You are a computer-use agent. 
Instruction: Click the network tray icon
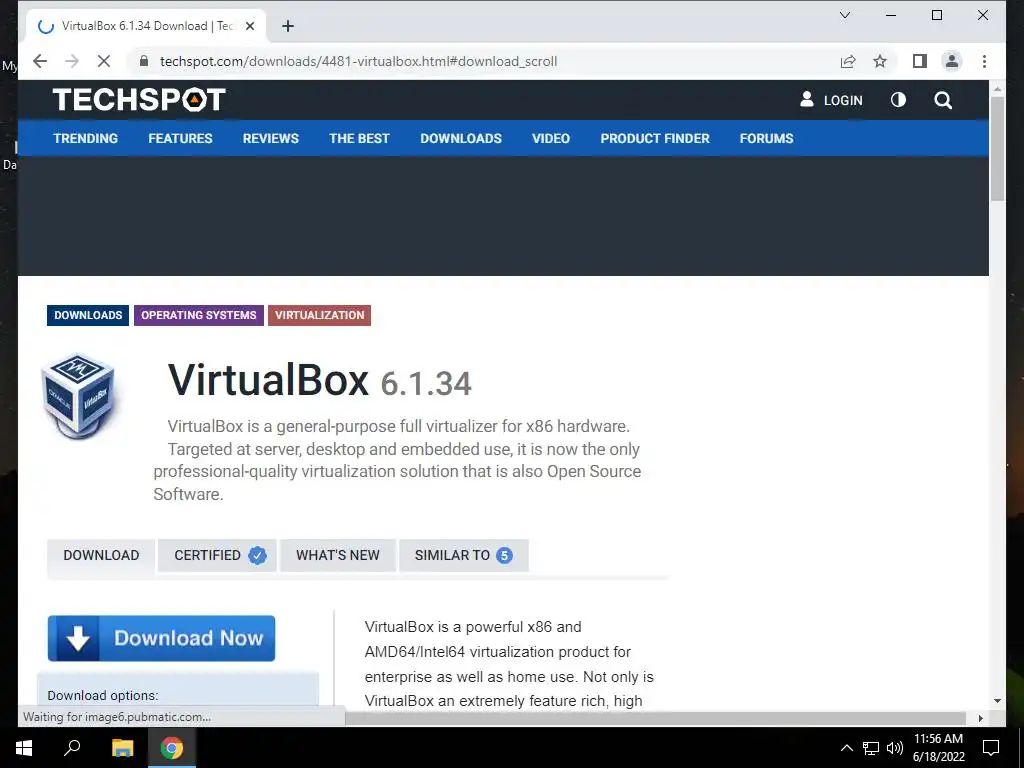pyautogui.click(x=871, y=748)
